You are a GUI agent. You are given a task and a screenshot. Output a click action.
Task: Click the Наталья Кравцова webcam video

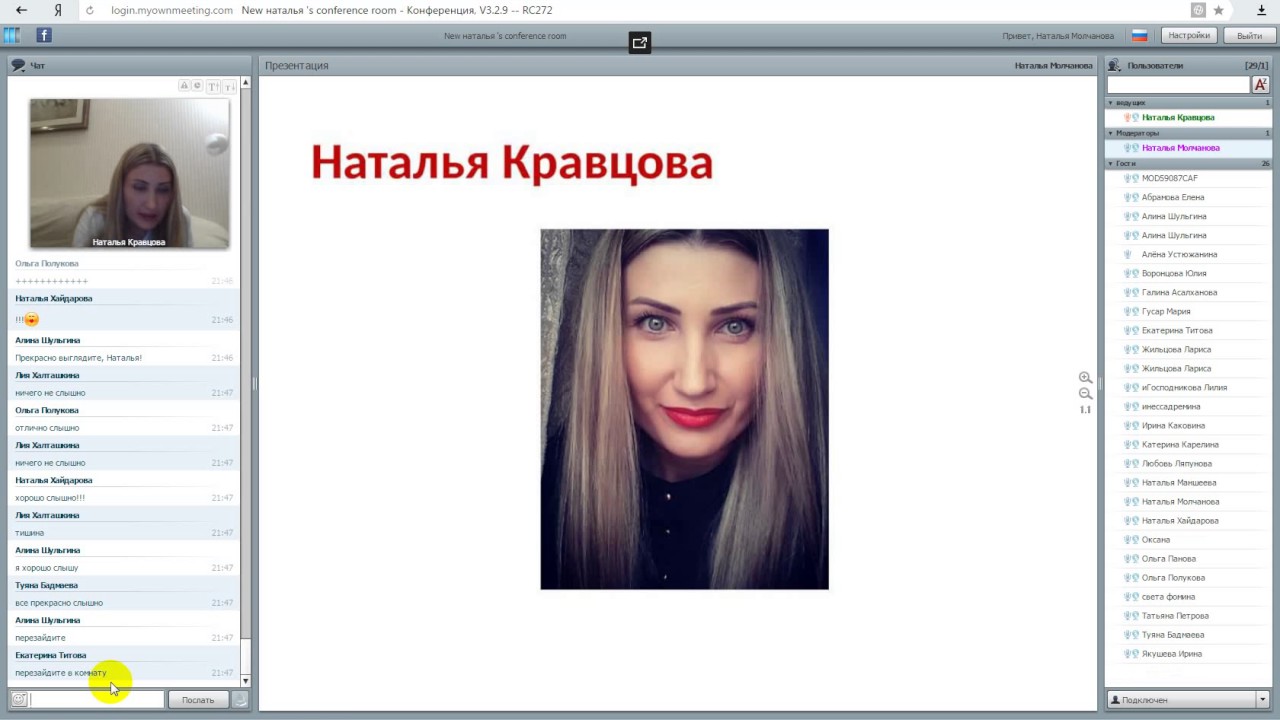point(129,173)
